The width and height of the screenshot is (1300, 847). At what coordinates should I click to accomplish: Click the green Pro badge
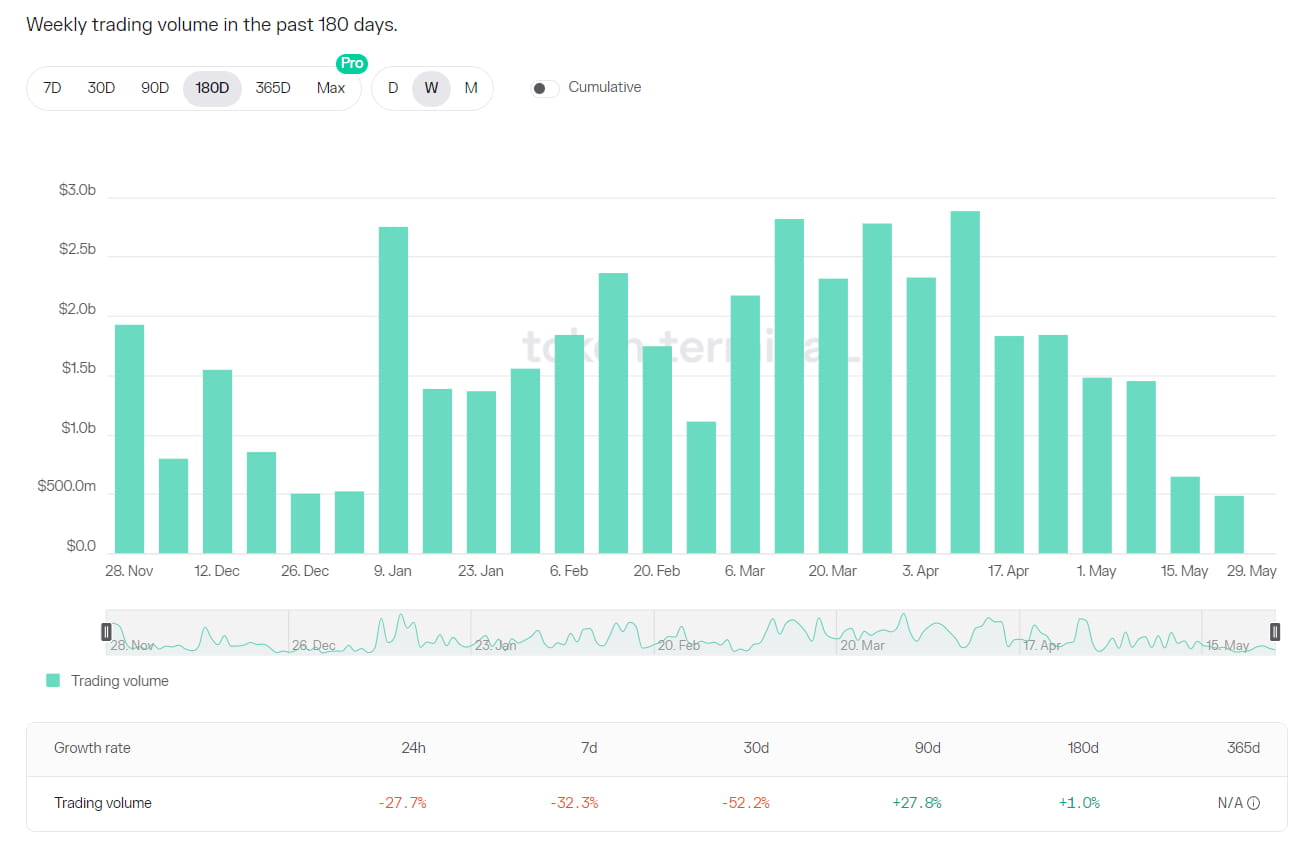click(352, 63)
